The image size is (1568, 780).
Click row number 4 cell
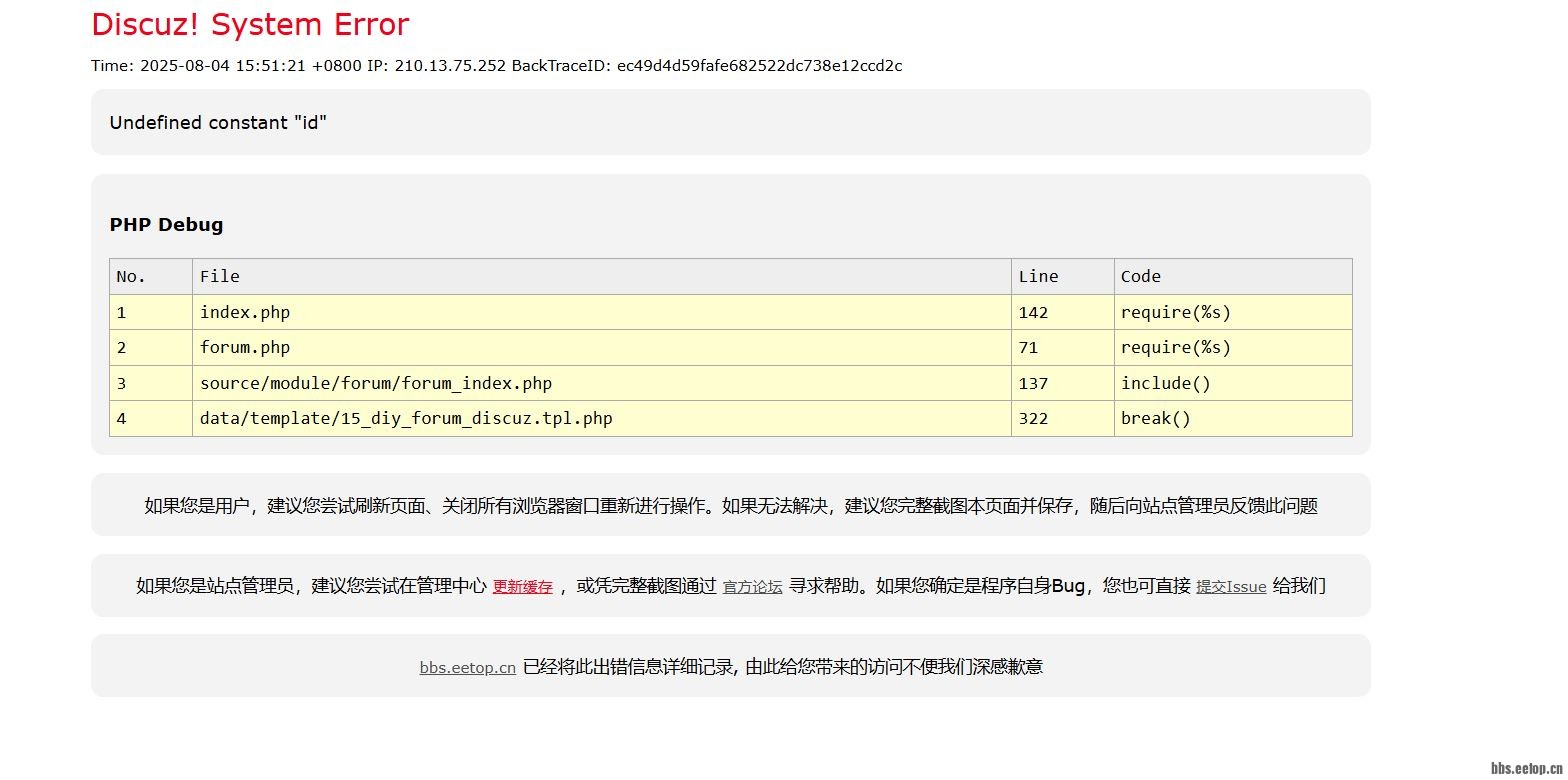(x=151, y=419)
